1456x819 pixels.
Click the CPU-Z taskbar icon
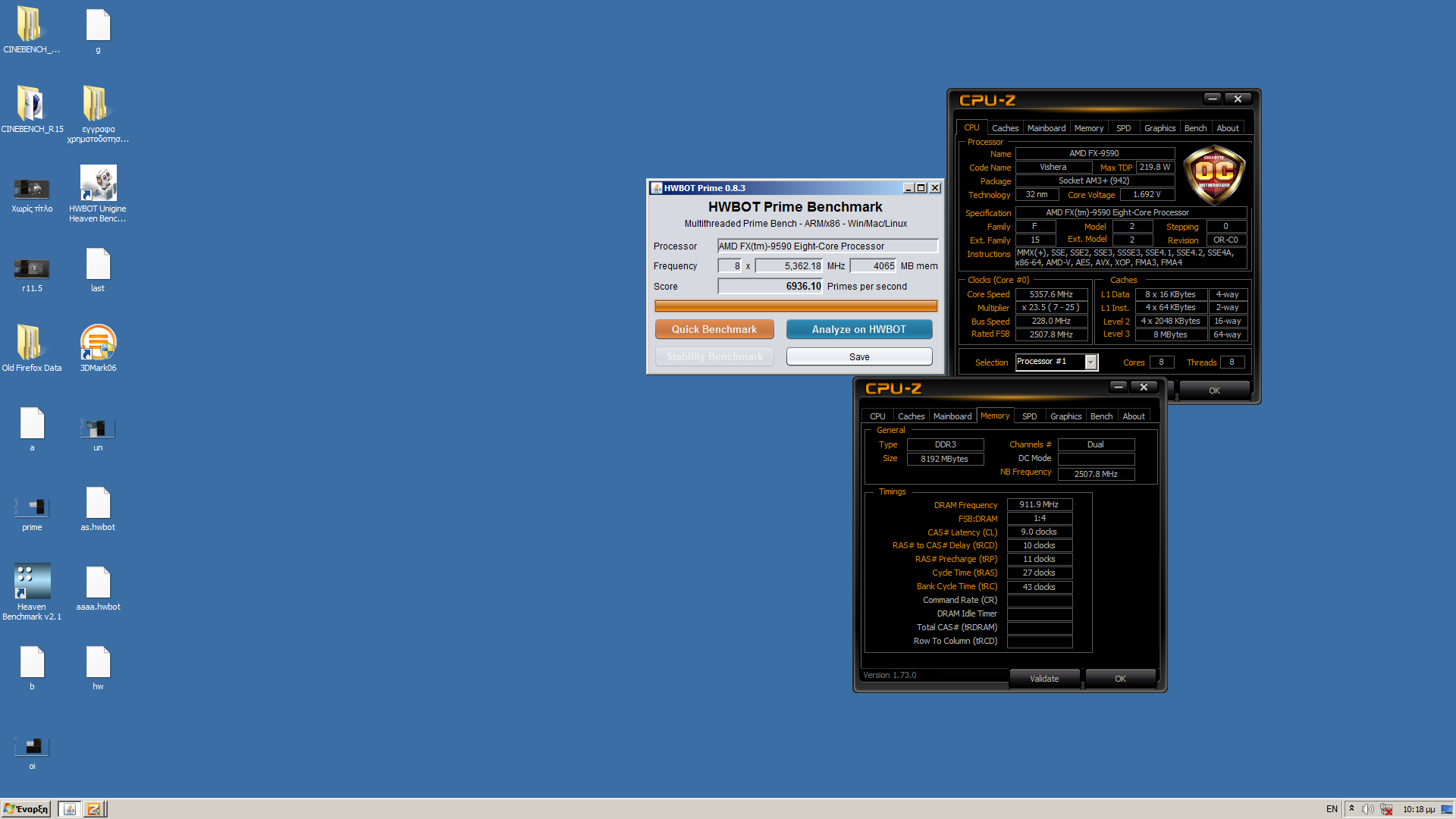click(94, 809)
